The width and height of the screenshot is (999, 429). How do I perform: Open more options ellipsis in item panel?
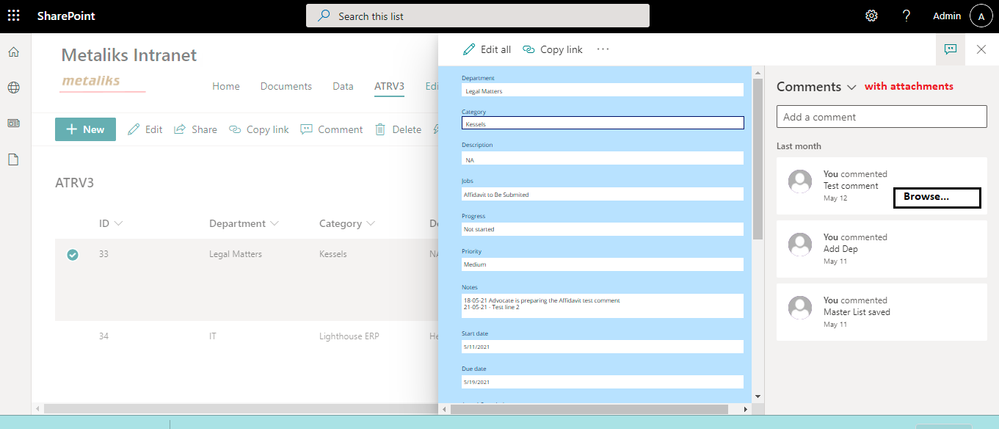[x=603, y=49]
